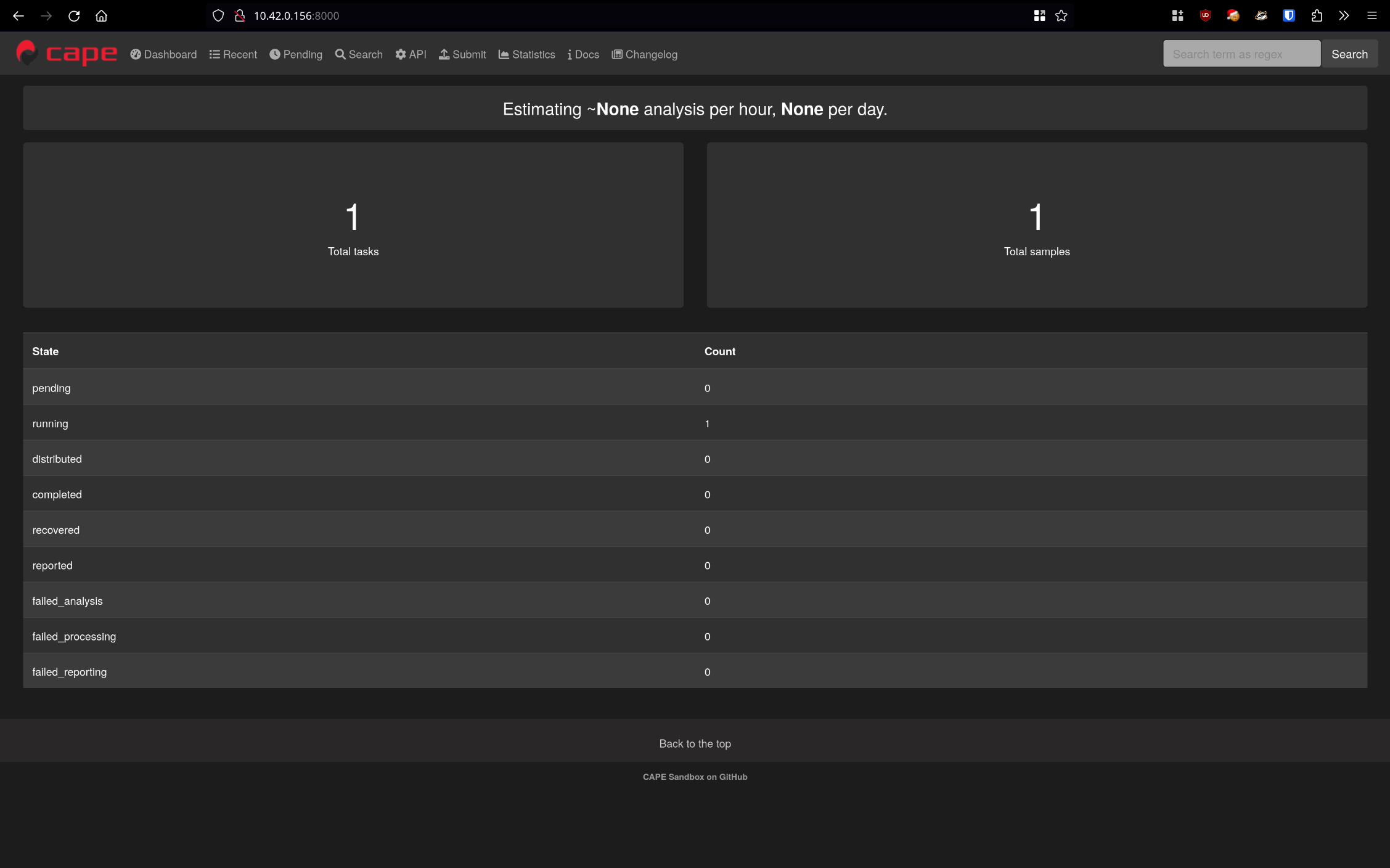Go to browser home page icon

pyautogui.click(x=101, y=16)
